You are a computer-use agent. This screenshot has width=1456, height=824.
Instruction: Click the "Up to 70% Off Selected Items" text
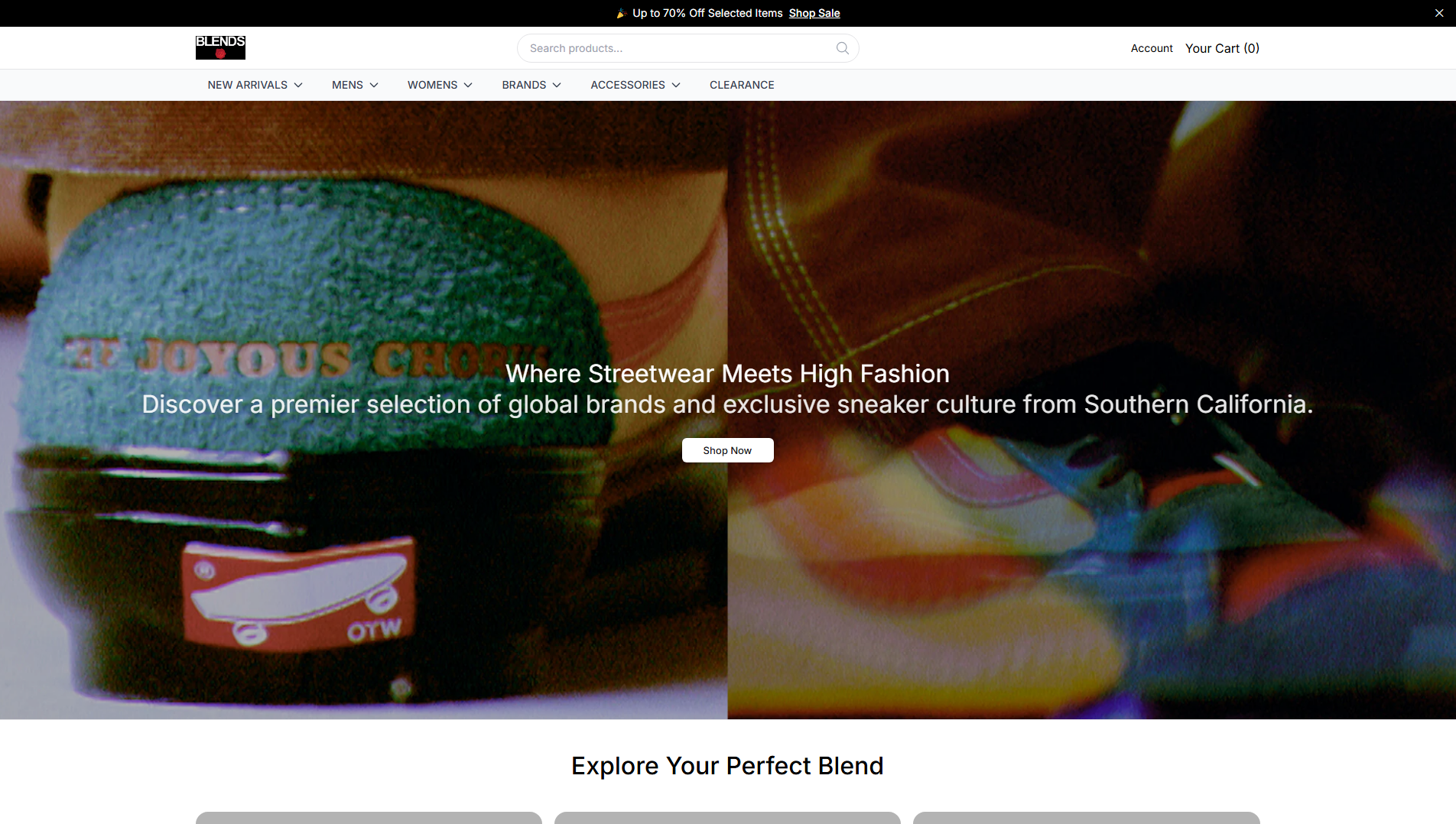point(707,13)
